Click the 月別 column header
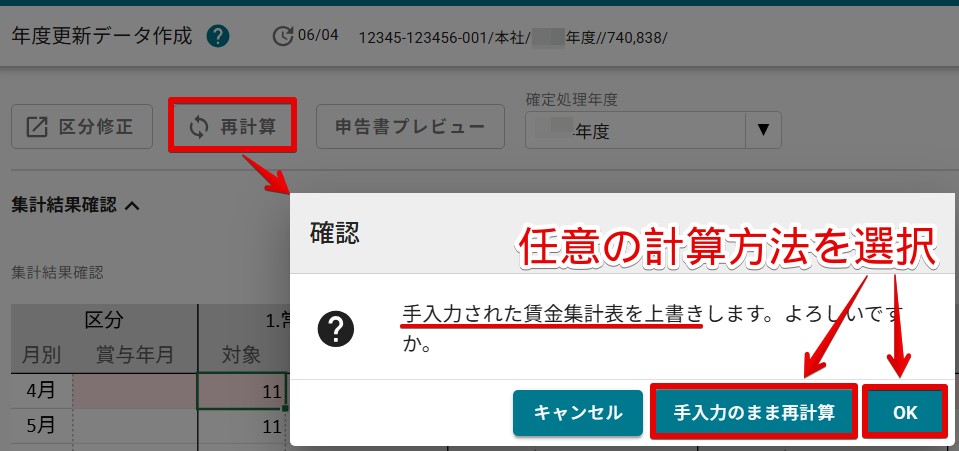 click(x=41, y=354)
